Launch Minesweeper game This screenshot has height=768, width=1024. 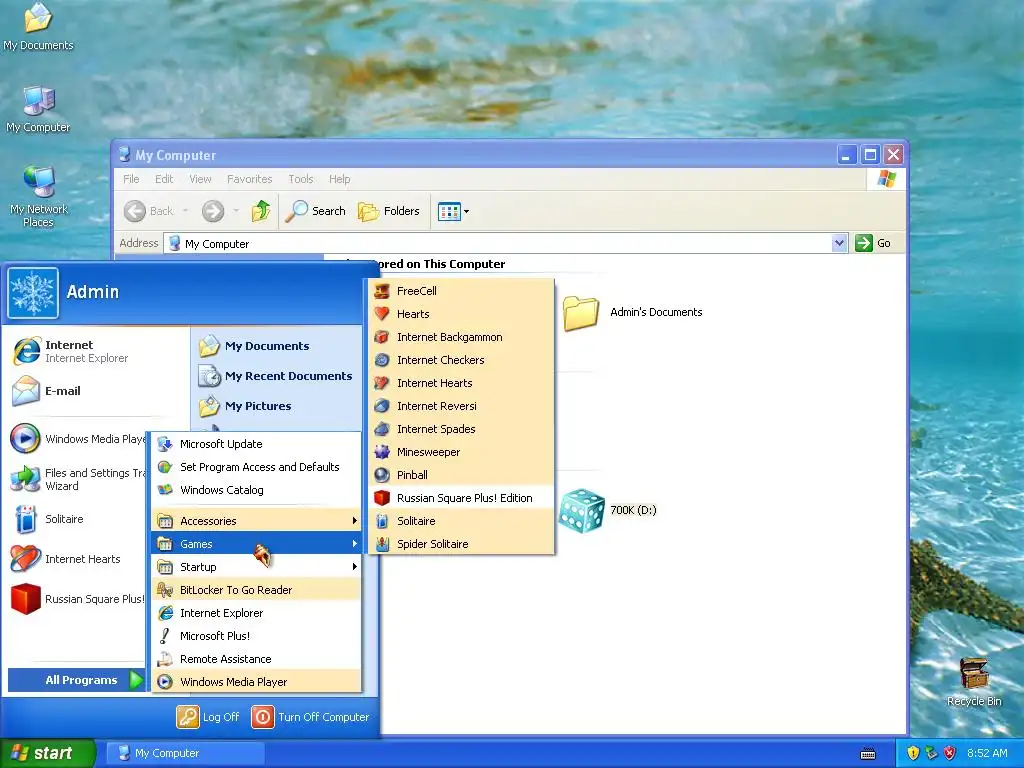tap(461, 452)
